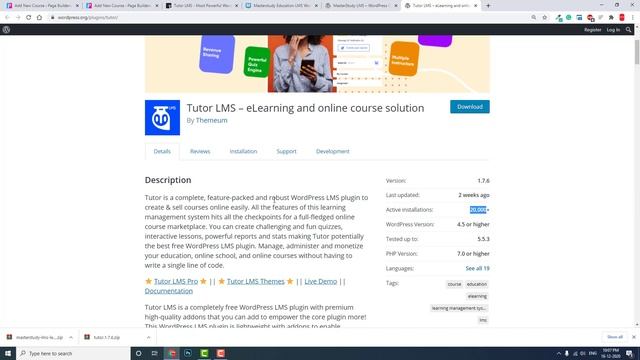Click the microphone icon in system tray

pyautogui.click(x=567, y=353)
